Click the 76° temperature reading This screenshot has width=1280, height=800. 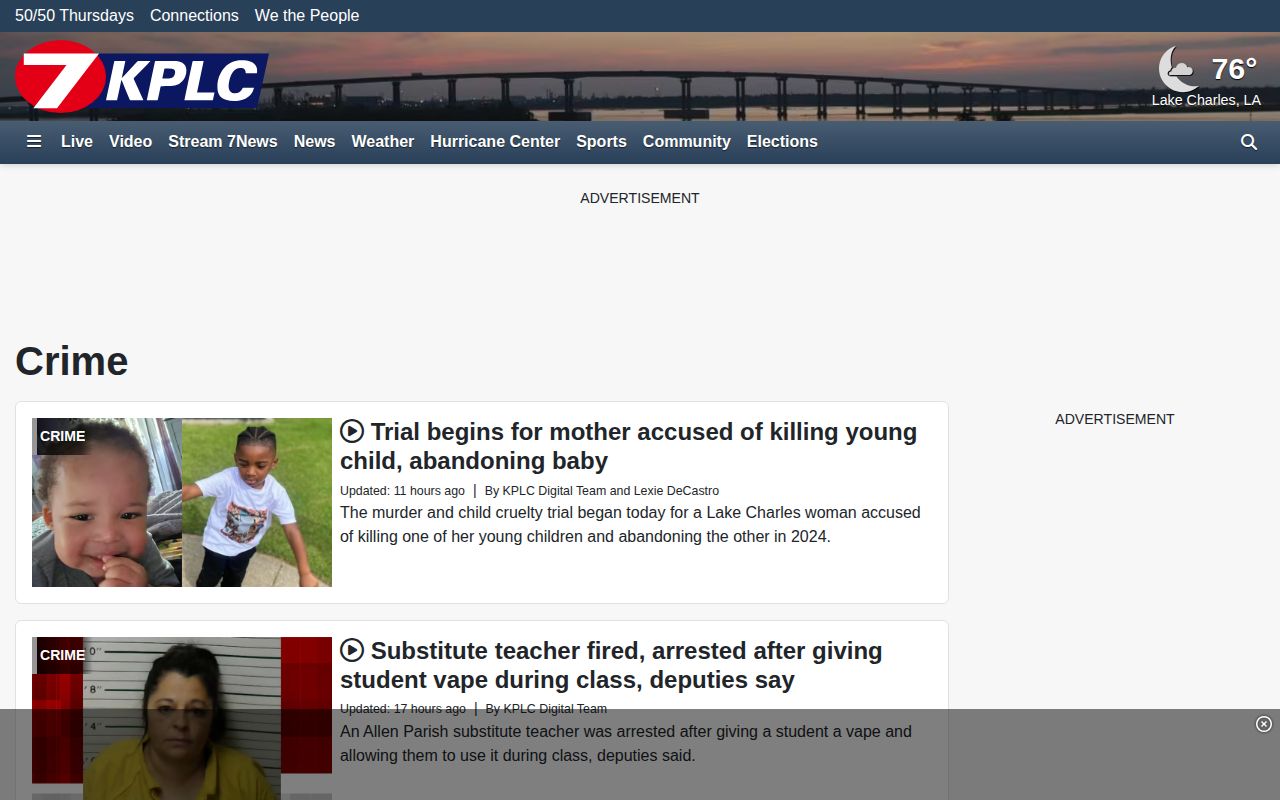click(x=1234, y=69)
